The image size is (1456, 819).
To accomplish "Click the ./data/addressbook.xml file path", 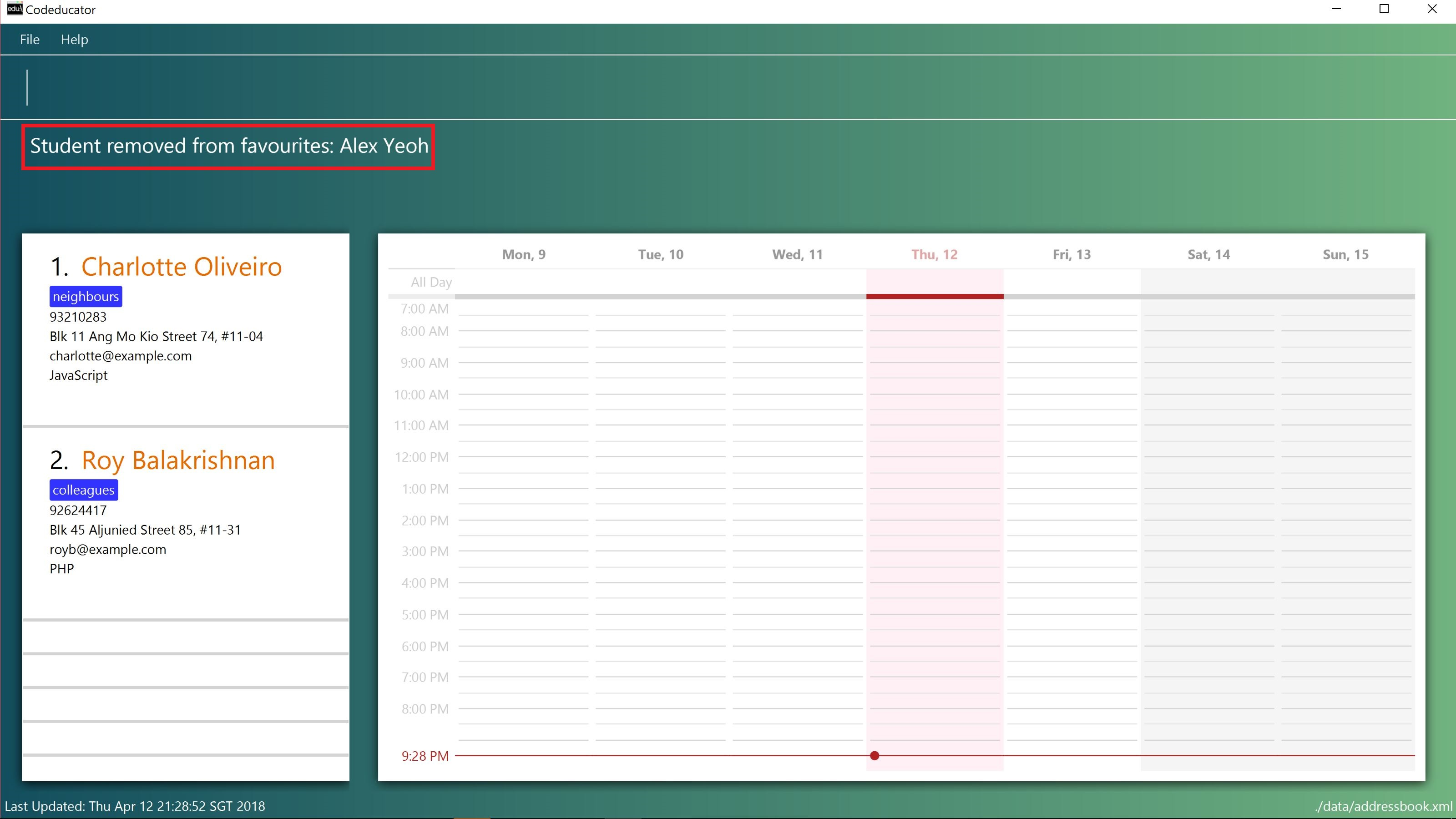I will [1383, 806].
